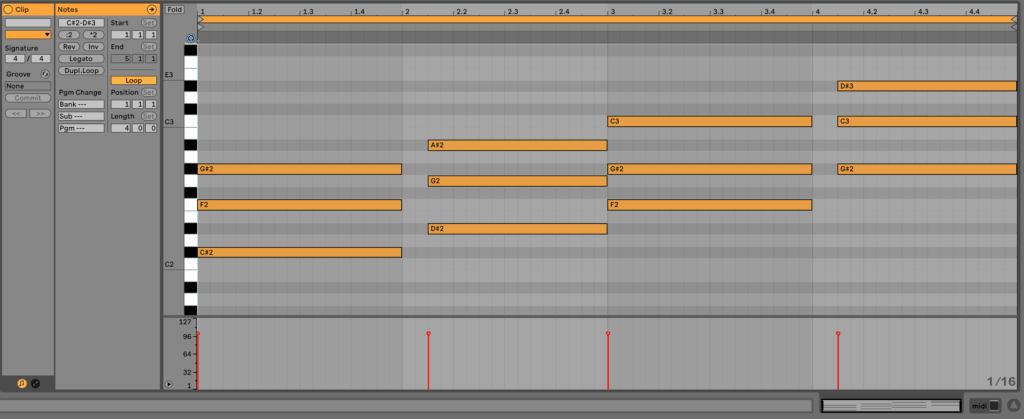The width and height of the screenshot is (1024, 419).
Task: Click the midi track selector button
Action: tap(985, 405)
